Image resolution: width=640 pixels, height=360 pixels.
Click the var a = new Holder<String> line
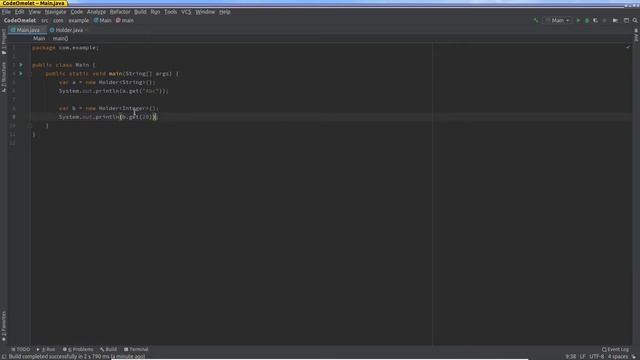pos(107,82)
